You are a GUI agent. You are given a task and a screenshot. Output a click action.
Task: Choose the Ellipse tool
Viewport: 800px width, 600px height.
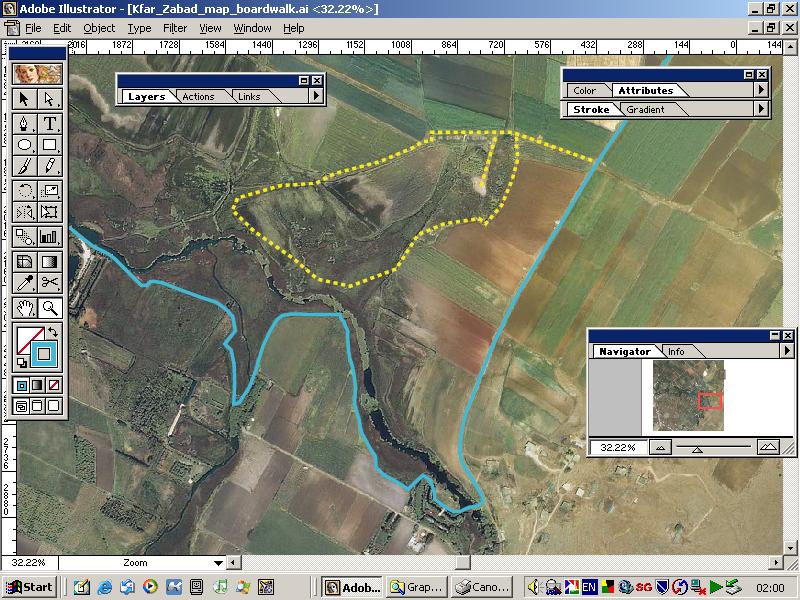25,146
